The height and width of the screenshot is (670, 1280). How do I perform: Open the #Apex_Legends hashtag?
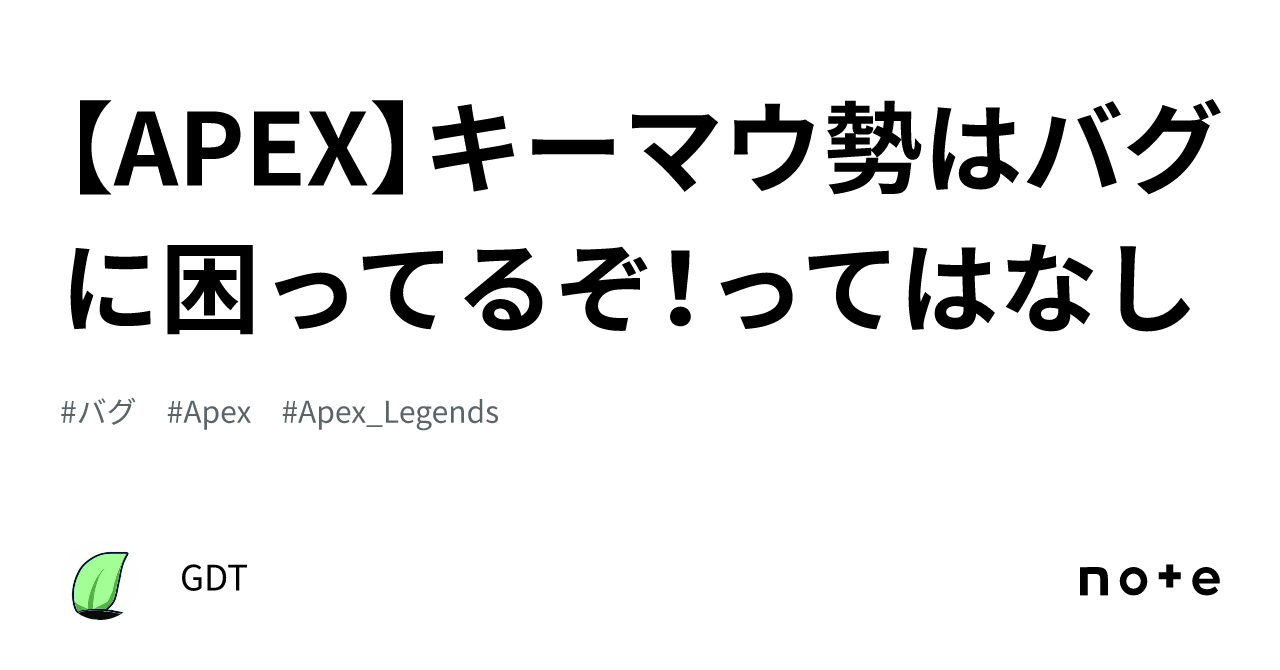click(390, 412)
